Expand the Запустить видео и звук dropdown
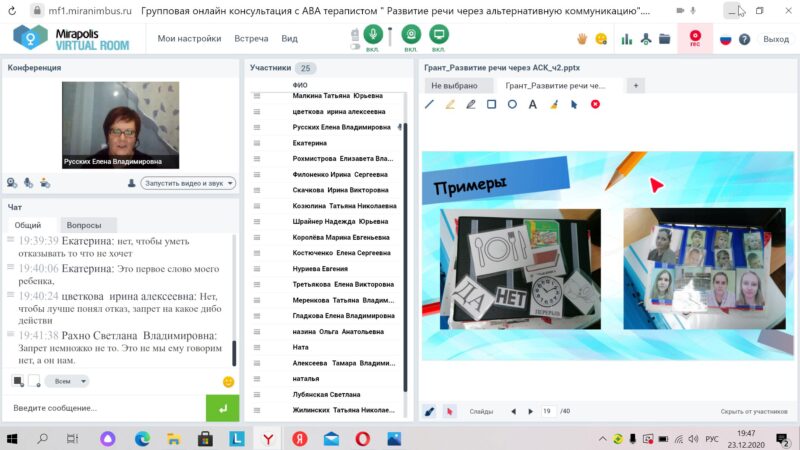This screenshot has height=450, width=800. (188, 183)
